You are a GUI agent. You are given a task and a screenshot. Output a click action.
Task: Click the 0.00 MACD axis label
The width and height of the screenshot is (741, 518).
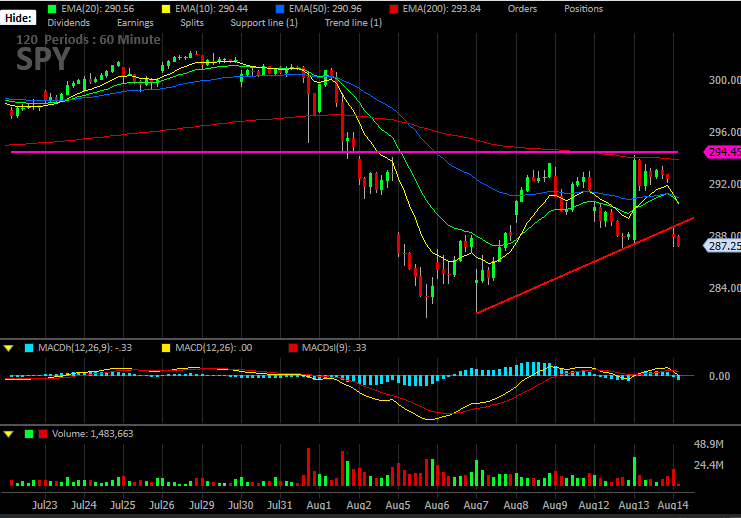click(x=719, y=376)
